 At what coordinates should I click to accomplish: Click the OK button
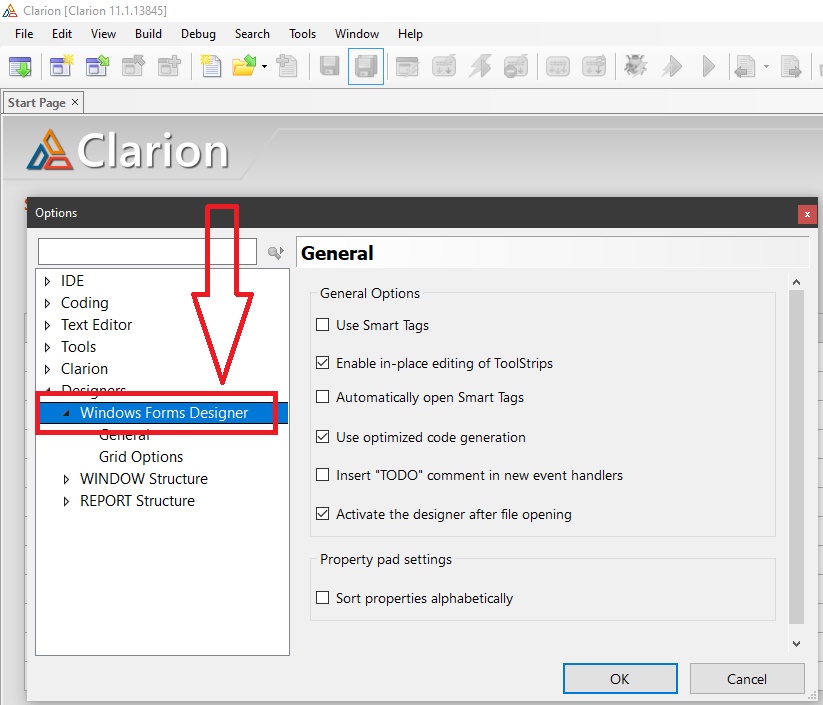(x=619, y=679)
